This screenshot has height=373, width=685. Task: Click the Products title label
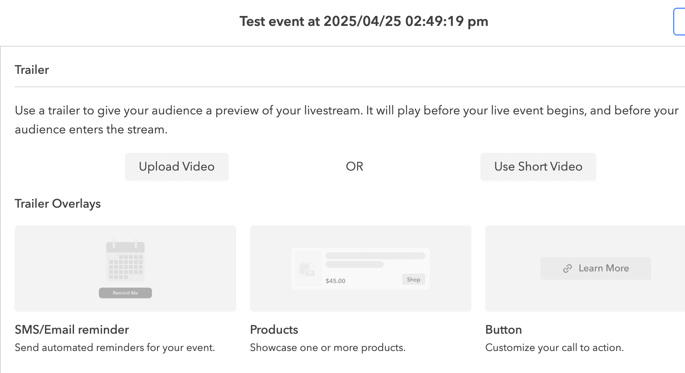coord(274,329)
